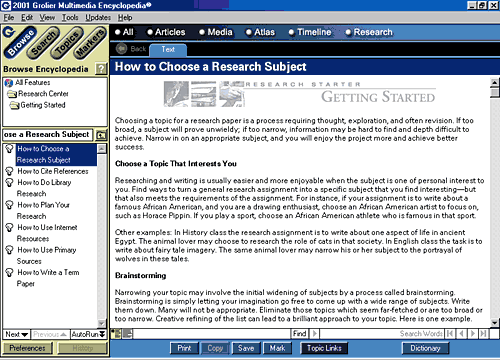Select the Search pill icon

(x=43, y=43)
